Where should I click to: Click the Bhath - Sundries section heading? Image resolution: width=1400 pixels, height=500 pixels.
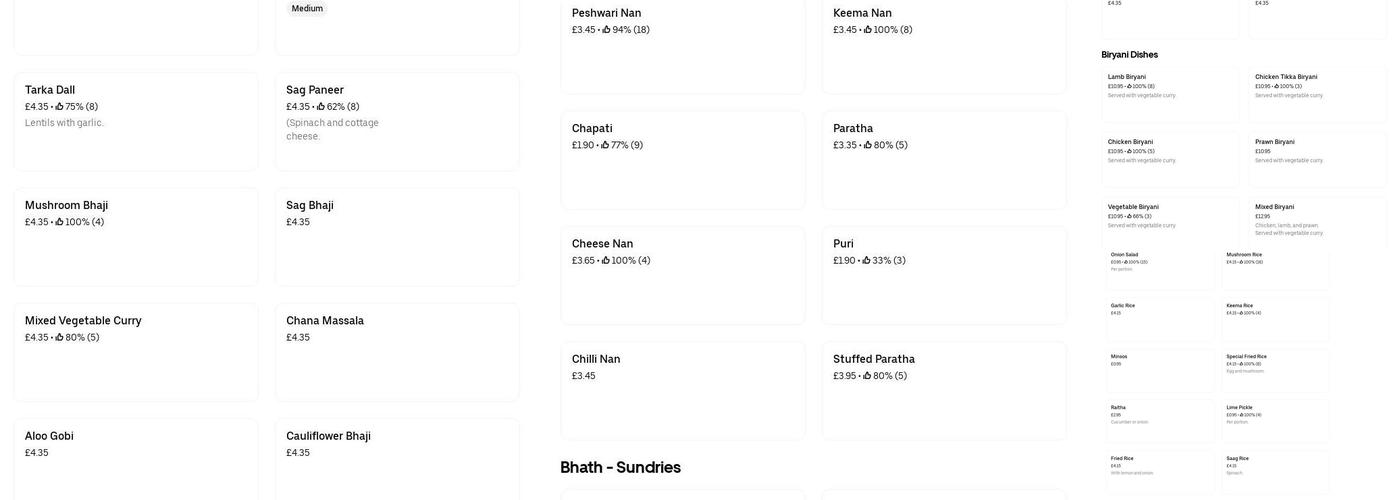pos(620,467)
